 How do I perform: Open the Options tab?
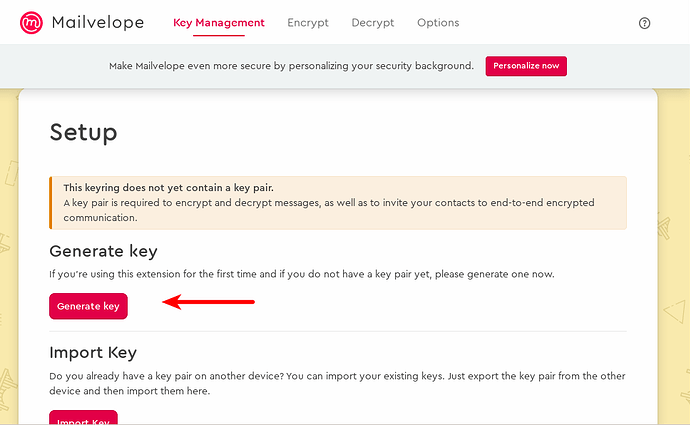438,23
